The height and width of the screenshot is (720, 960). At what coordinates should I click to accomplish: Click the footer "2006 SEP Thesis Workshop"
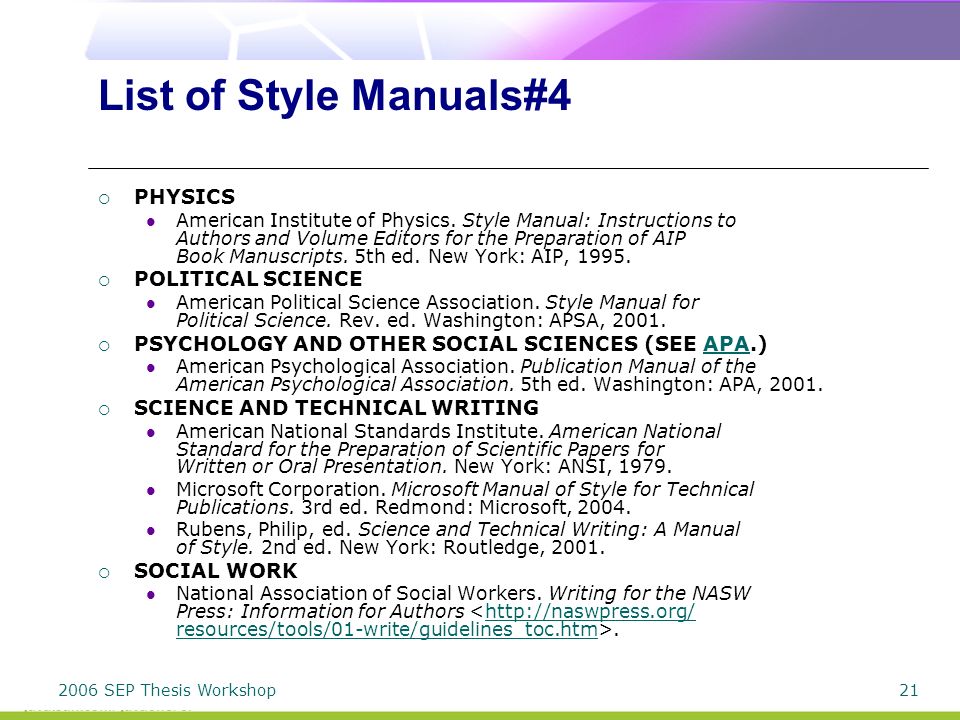pyautogui.click(x=167, y=690)
